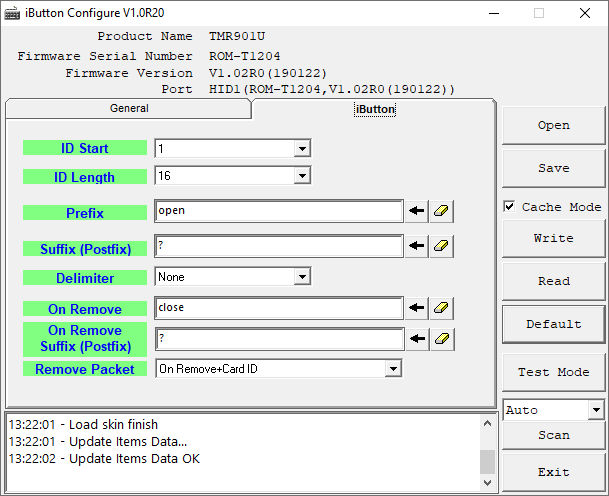Toggle the Cache Mode checkbox
The image size is (609, 496).
tap(510, 207)
